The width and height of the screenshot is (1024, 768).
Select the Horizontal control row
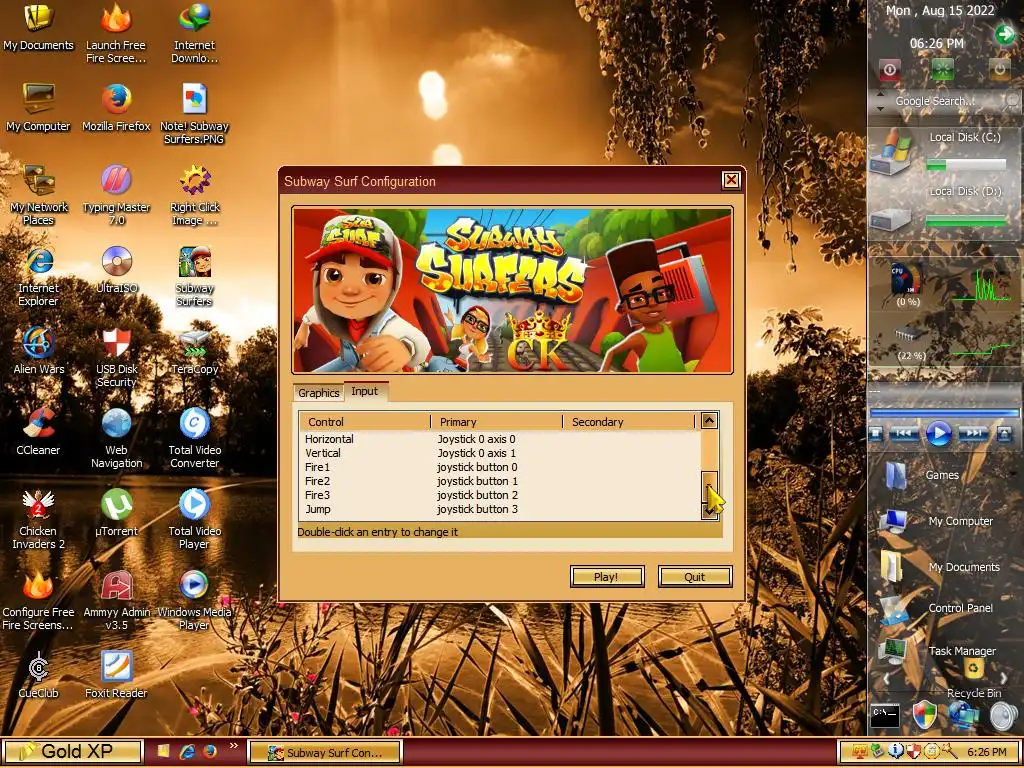pyautogui.click(x=500, y=439)
